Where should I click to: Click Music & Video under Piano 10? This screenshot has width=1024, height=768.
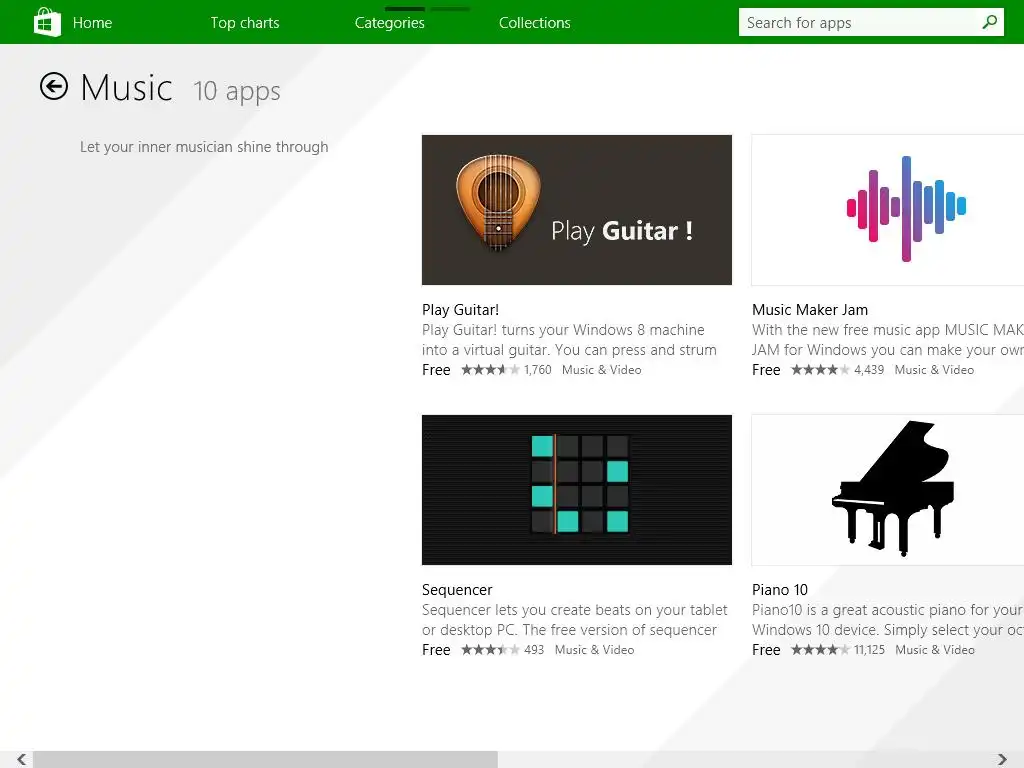click(x=935, y=650)
